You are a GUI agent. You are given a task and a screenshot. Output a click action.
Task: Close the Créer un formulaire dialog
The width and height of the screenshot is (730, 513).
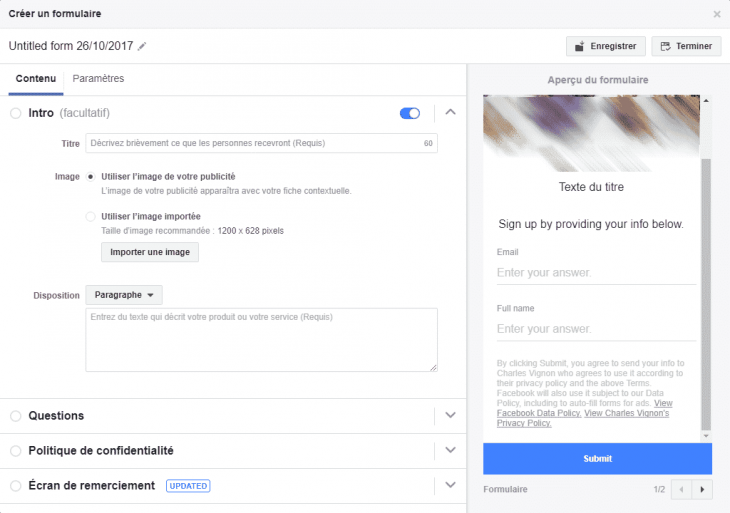pyautogui.click(x=716, y=14)
